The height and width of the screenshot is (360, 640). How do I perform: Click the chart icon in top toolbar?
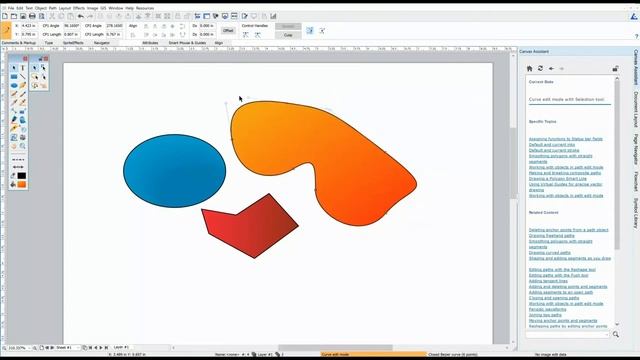pyautogui.click(x=273, y=16)
